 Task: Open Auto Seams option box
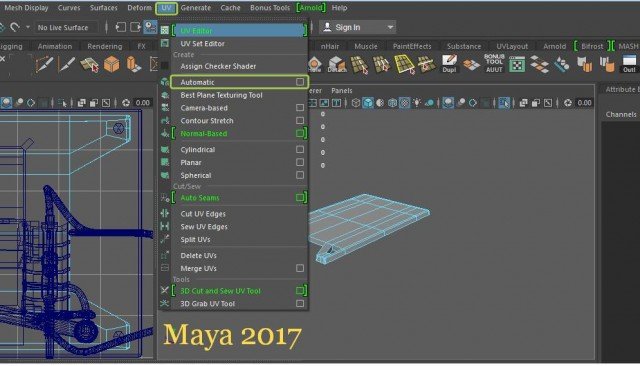click(300, 198)
